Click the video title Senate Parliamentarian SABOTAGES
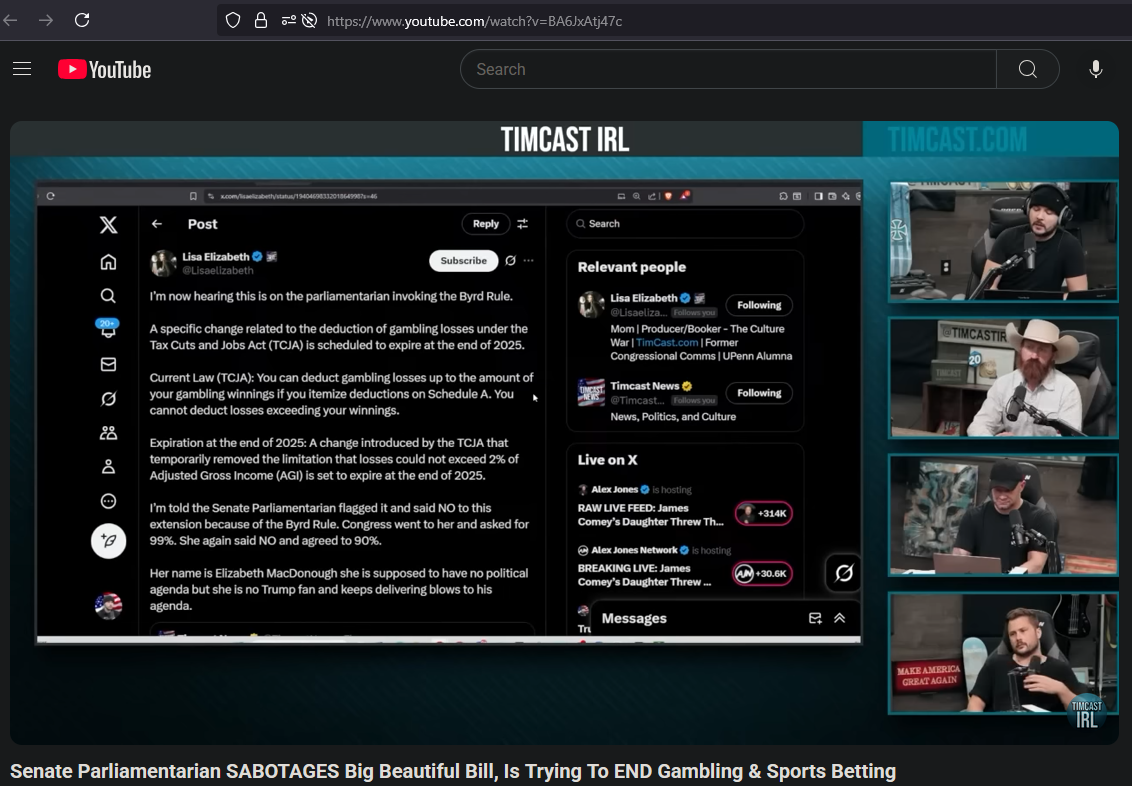The image size is (1132, 786). point(453,771)
